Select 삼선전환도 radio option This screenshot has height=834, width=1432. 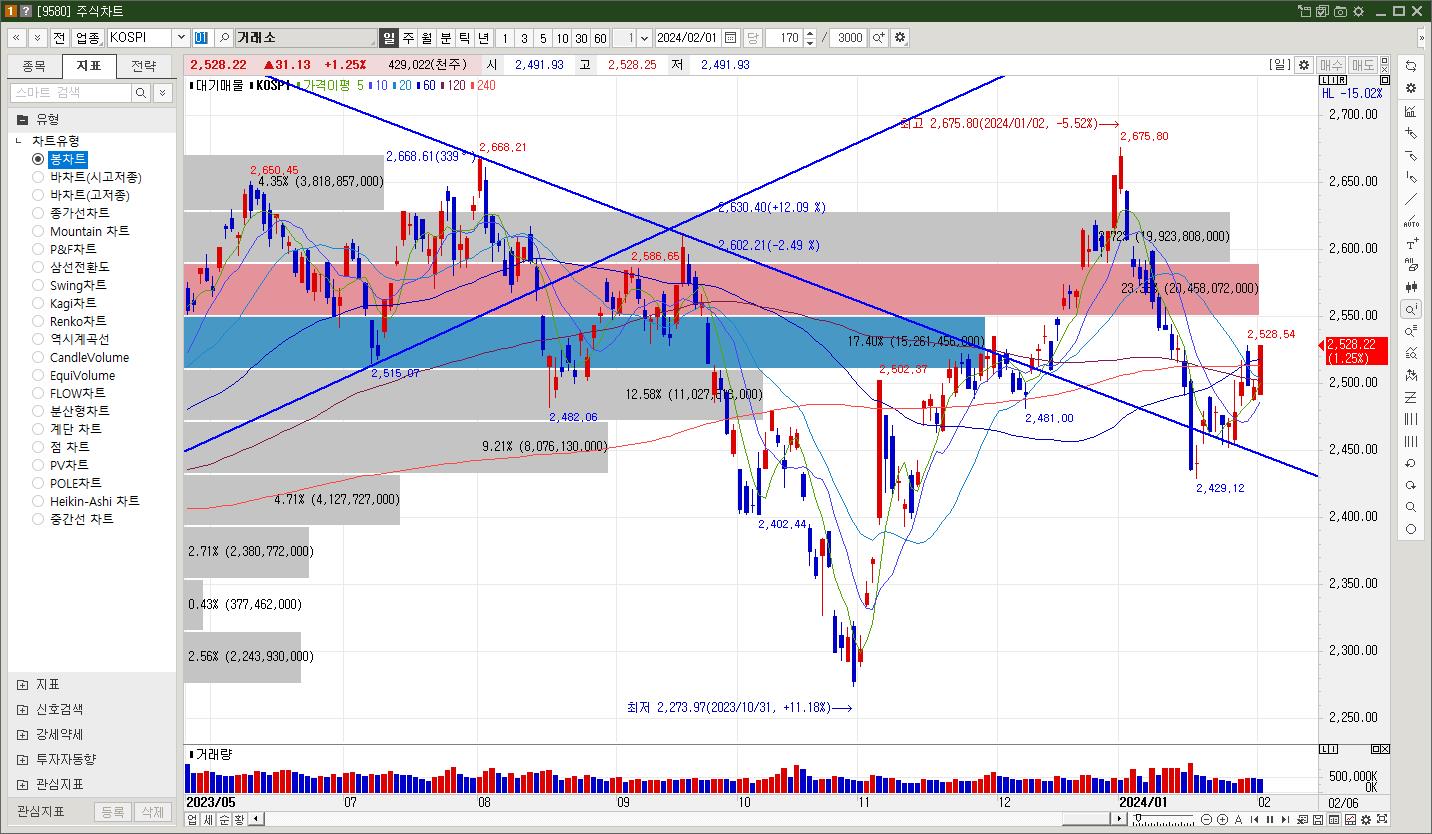[38, 267]
